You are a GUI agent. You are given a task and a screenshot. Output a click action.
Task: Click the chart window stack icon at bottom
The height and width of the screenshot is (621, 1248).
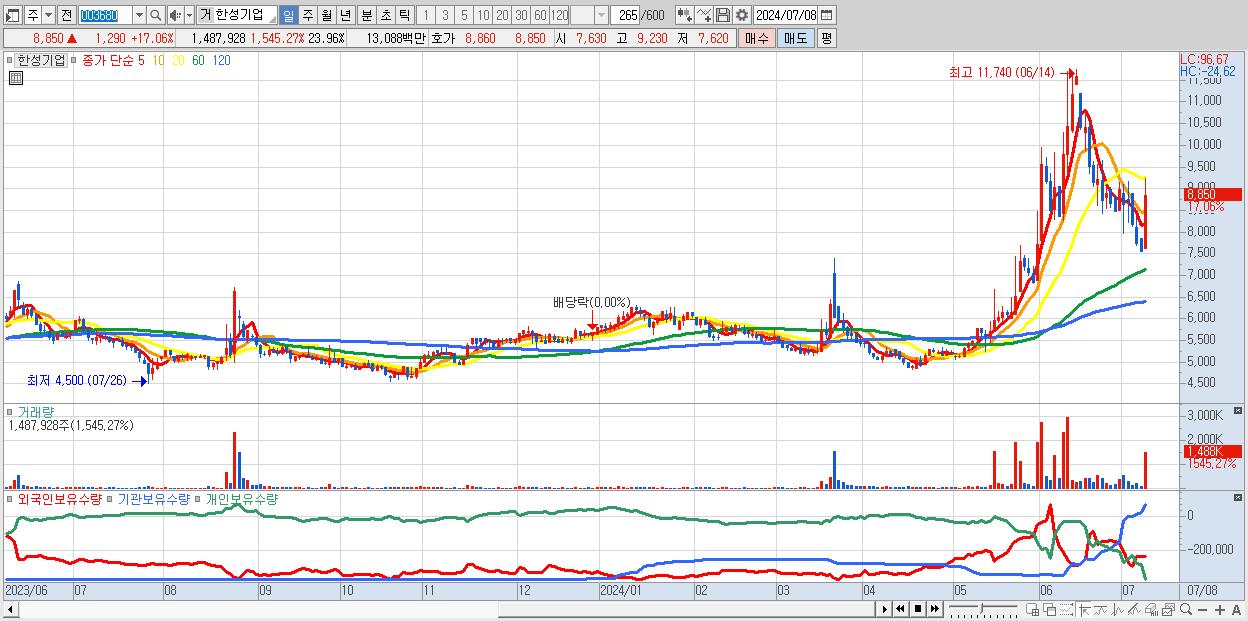1168,609
